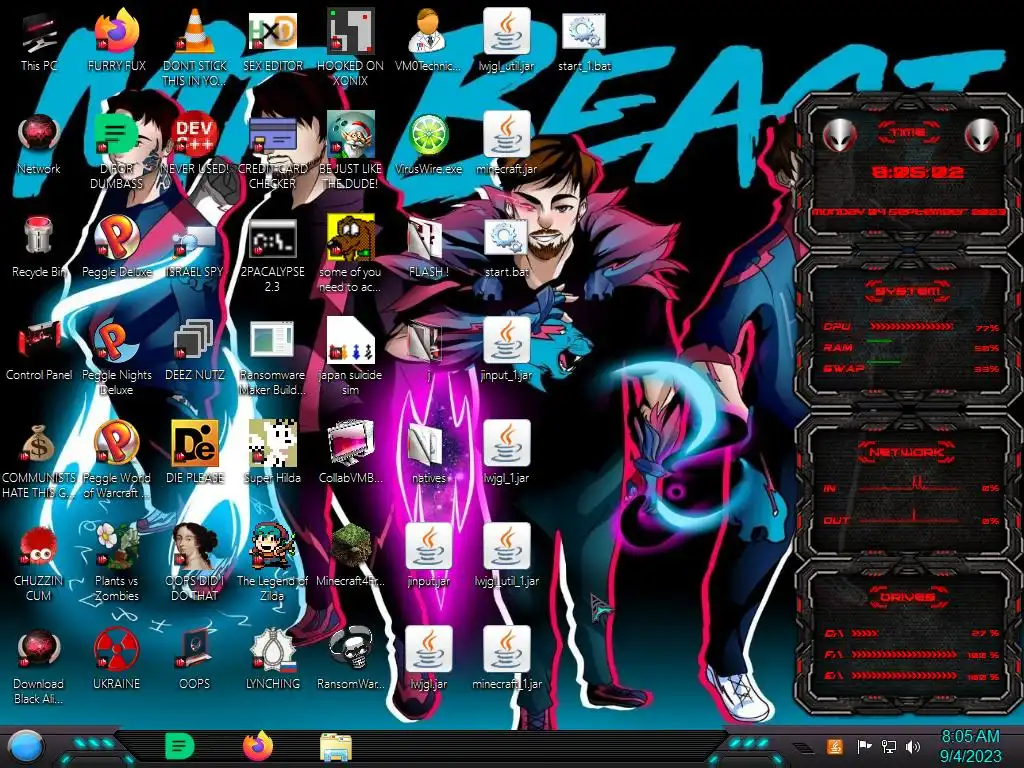The width and height of the screenshot is (1024, 768).
Task: Open OOPS DID I DO THAT portrait shortcut
Action: pos(195,563)
